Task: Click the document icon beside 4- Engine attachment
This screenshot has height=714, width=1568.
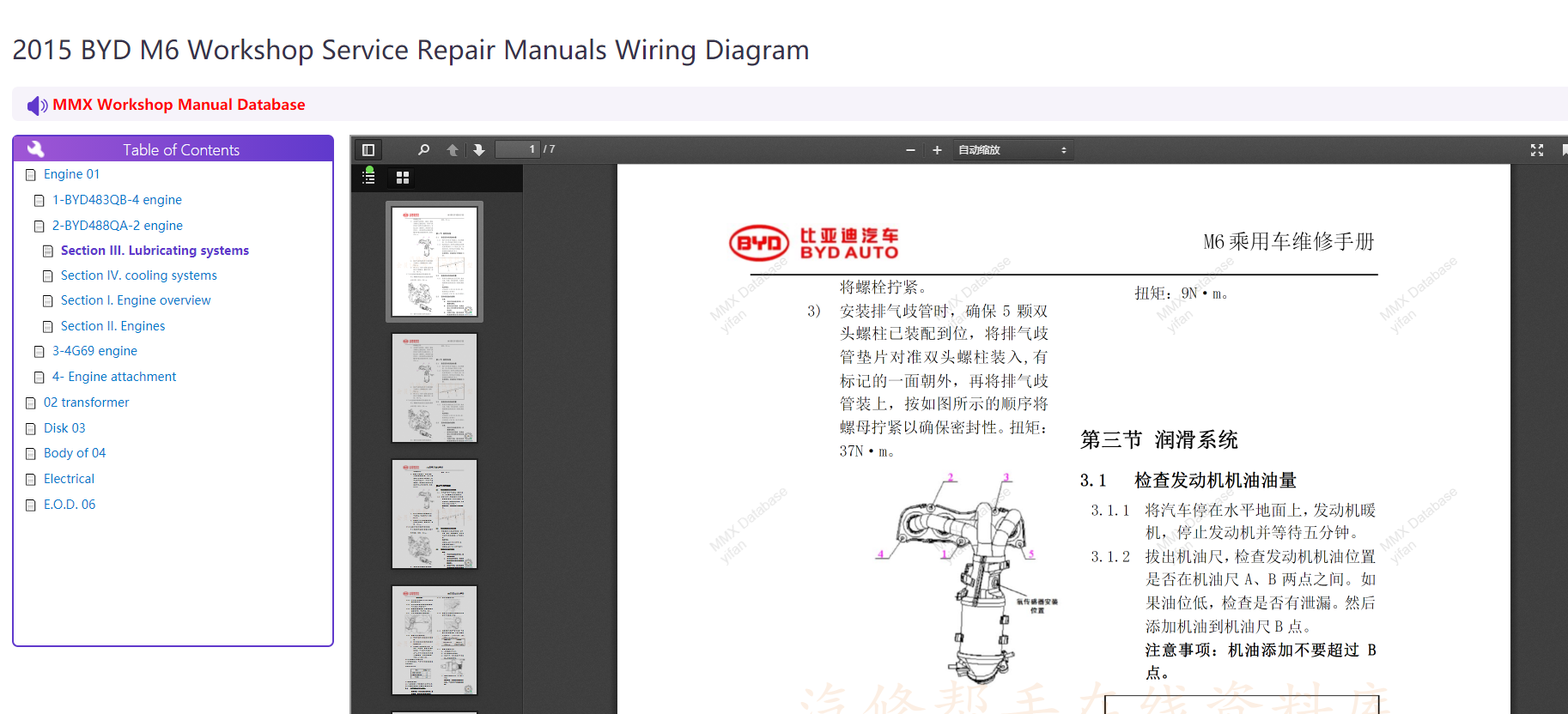Action: (40, 378)
